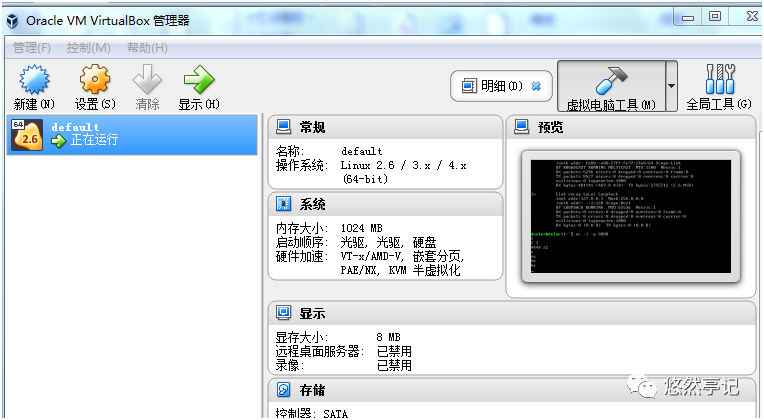Screen dimensions: 764x420
Task: Click the Preview (预览) section monitor icon
Action: coord(521,127)
